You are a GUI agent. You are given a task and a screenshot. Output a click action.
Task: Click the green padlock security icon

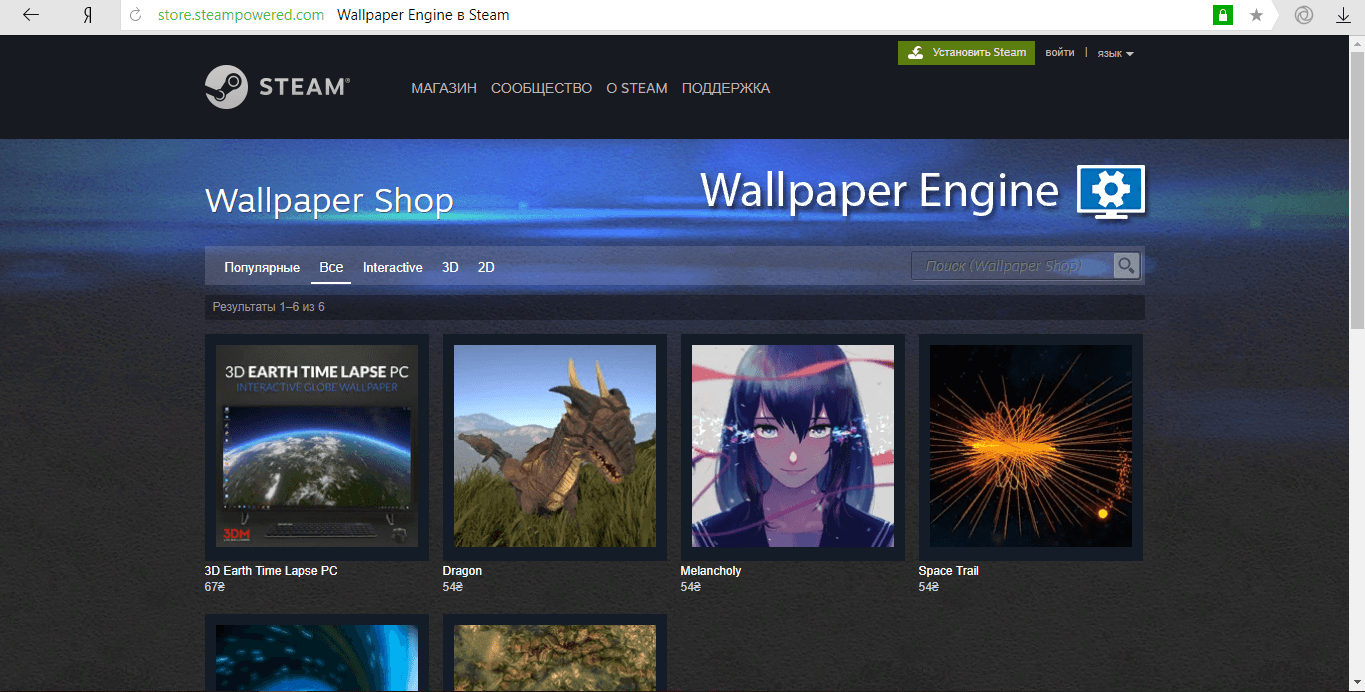[1222, 15]
